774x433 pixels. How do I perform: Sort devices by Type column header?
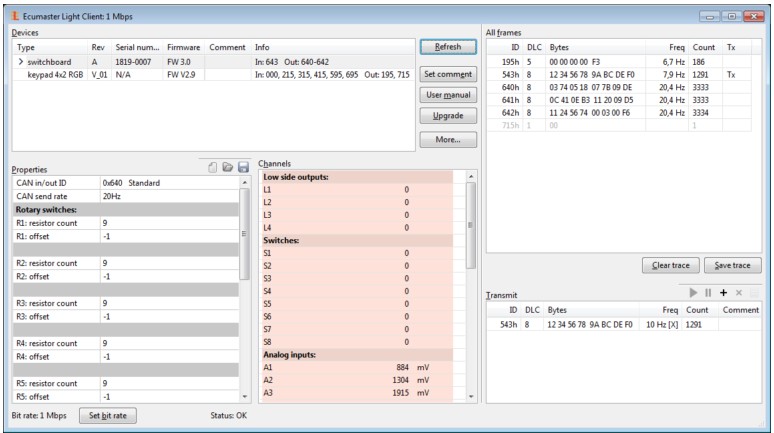(49, 47)
